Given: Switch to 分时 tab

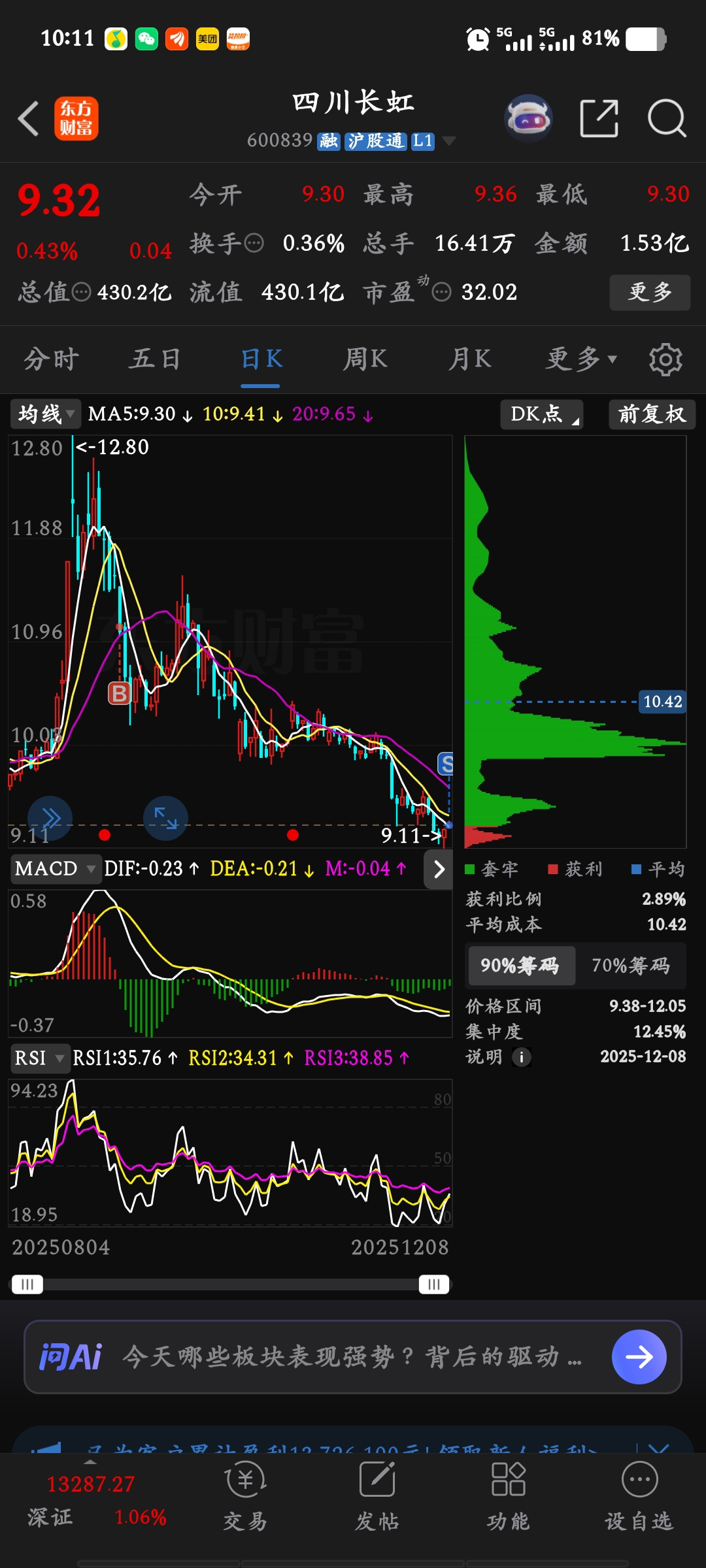Looking at the screenshot, I should (x=52, y=359).
